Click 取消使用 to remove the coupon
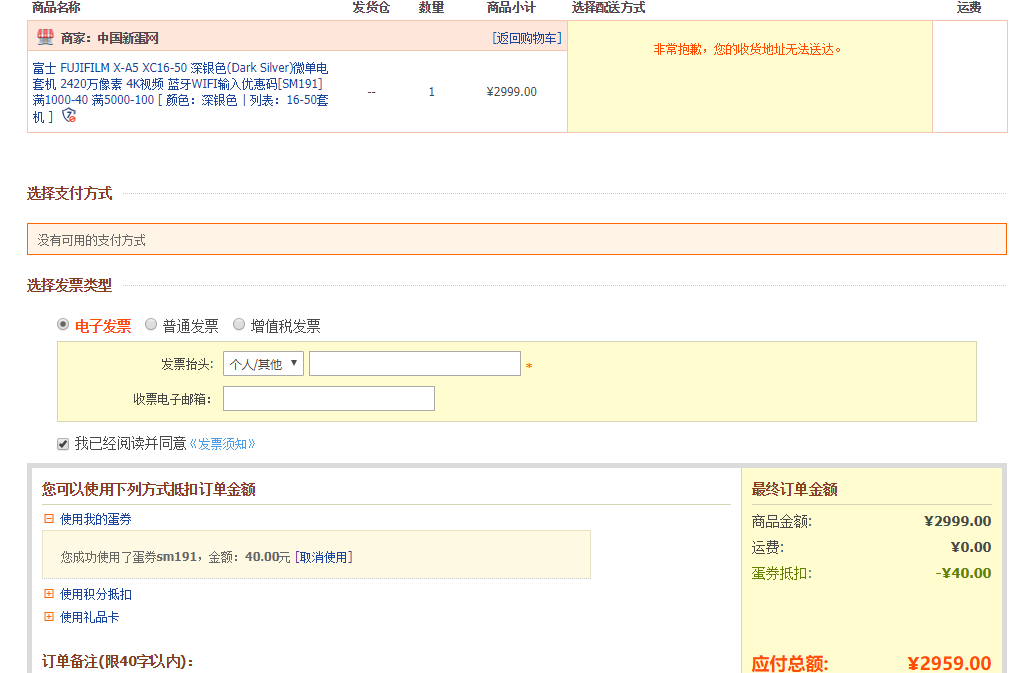The width and height of the screenshot is (1020, 673). click(x=323, y=557)
